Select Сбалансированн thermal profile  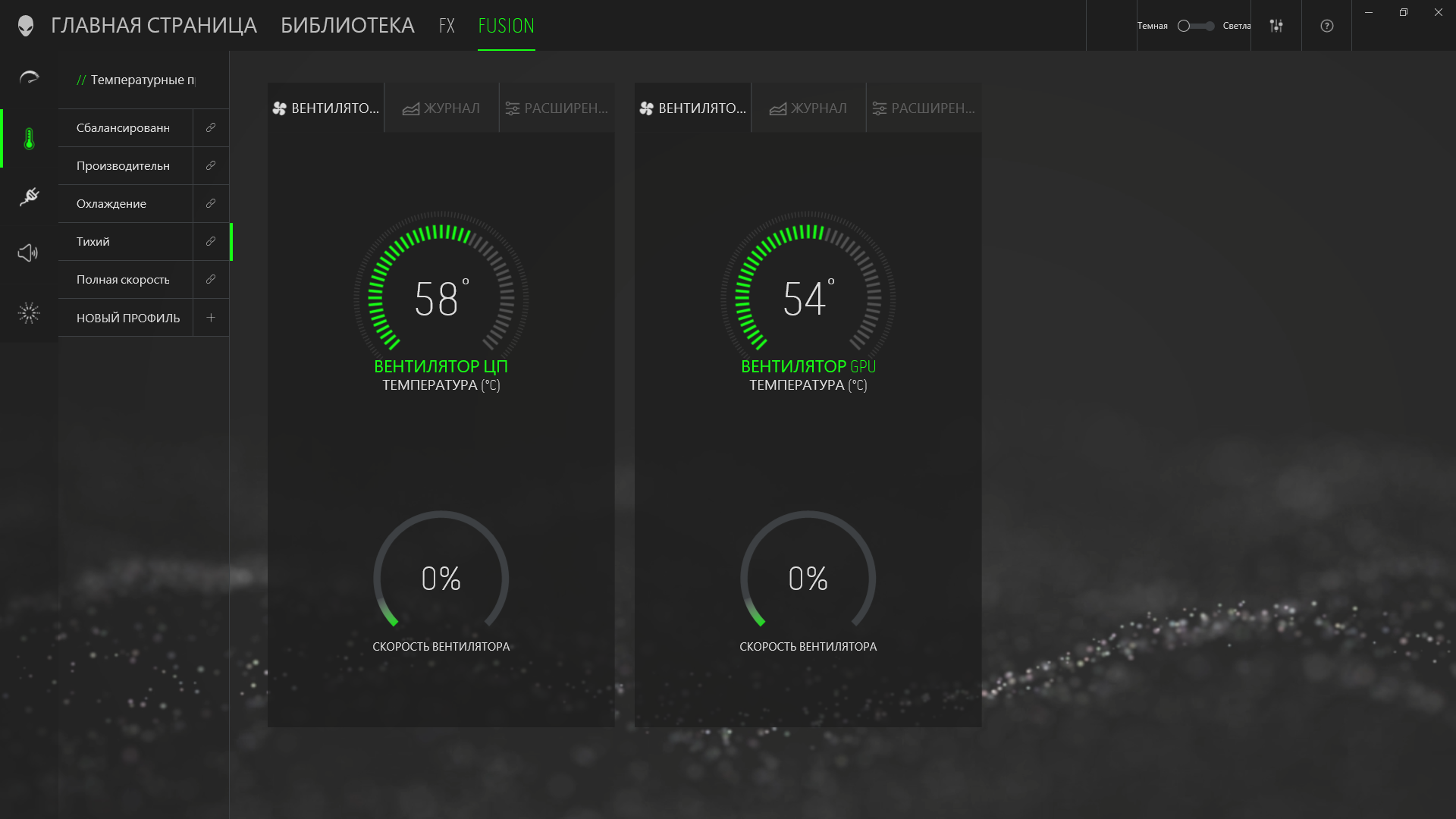126,127
